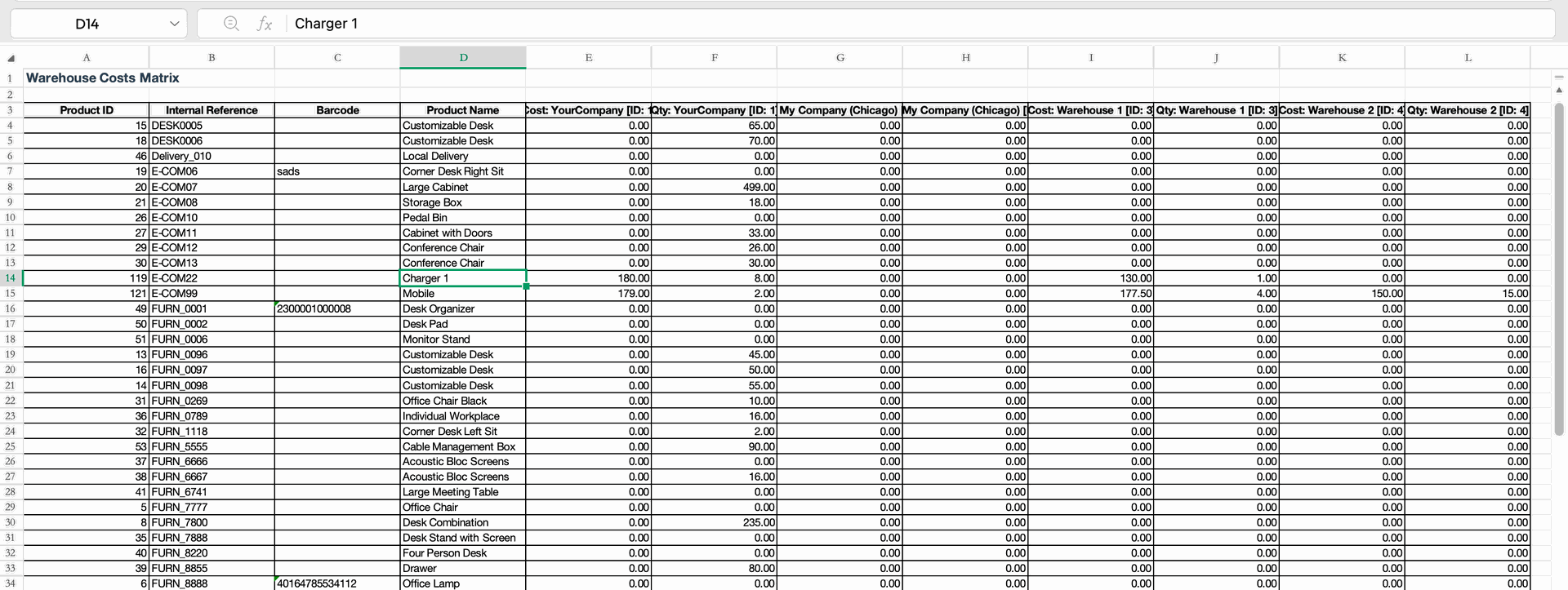Image resolution: width=1568 pixels, height=590 pixels.
Task: Click the Barcode header cell
Action: 337,110
